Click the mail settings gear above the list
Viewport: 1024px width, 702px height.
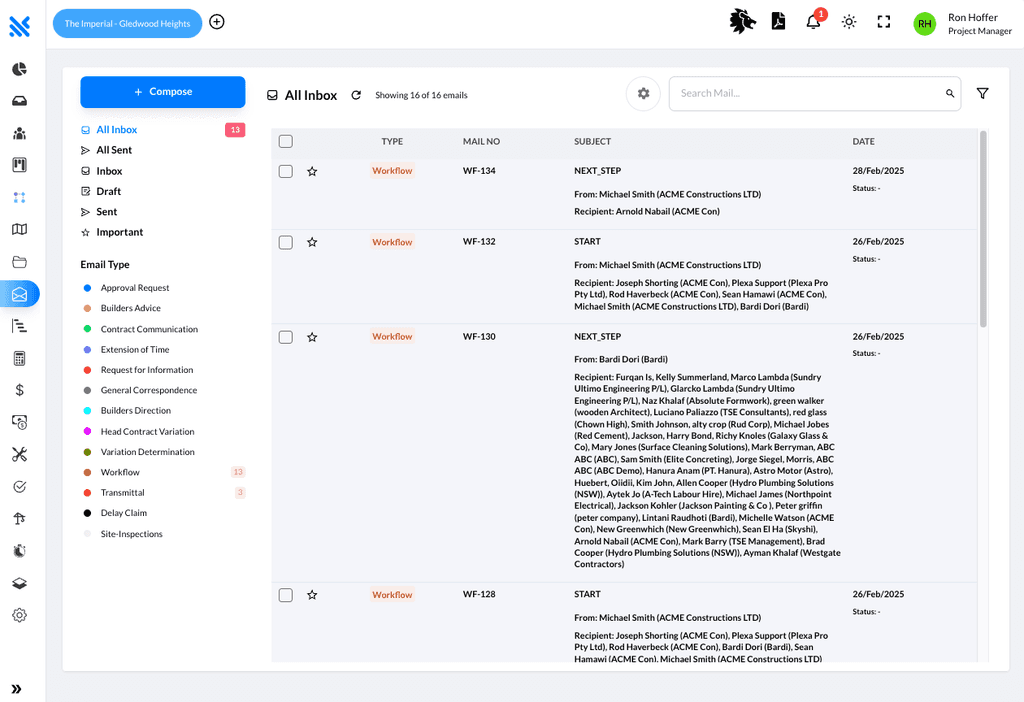(643, 93)
